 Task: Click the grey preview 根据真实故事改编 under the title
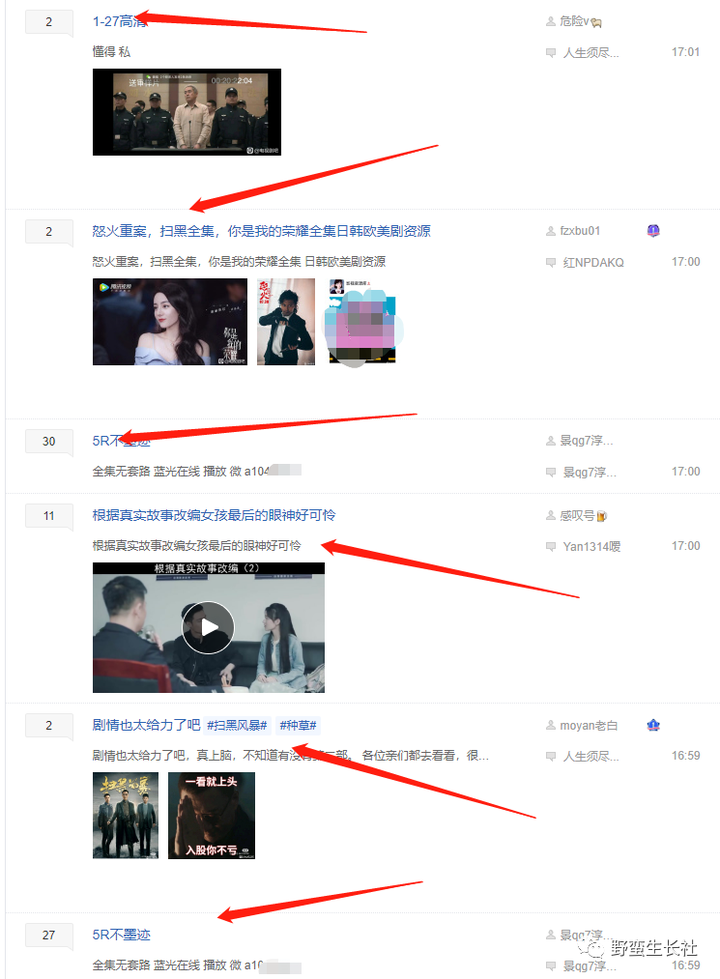(x=197, y=546)
